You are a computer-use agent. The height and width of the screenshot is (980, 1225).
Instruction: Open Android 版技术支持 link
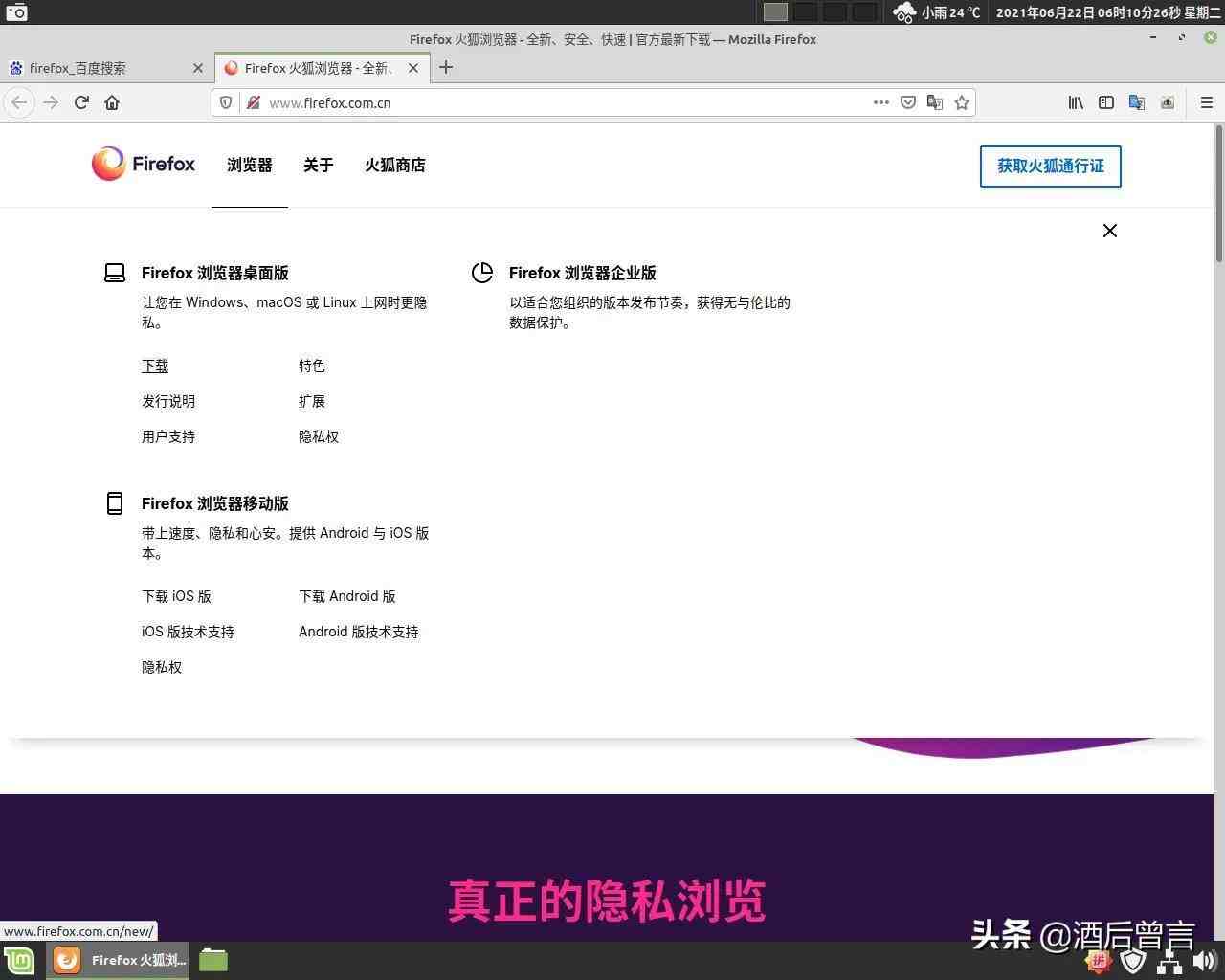[359, 632]
